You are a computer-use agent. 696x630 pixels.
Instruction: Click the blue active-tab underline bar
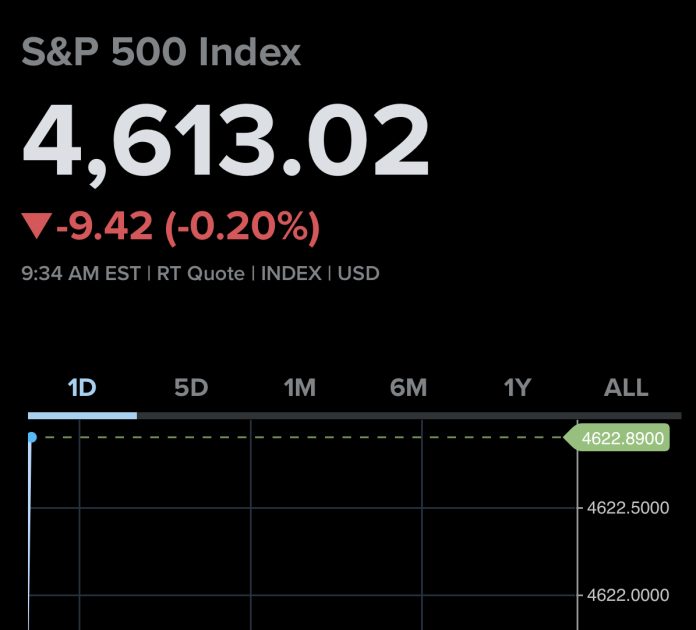(82, 415)
